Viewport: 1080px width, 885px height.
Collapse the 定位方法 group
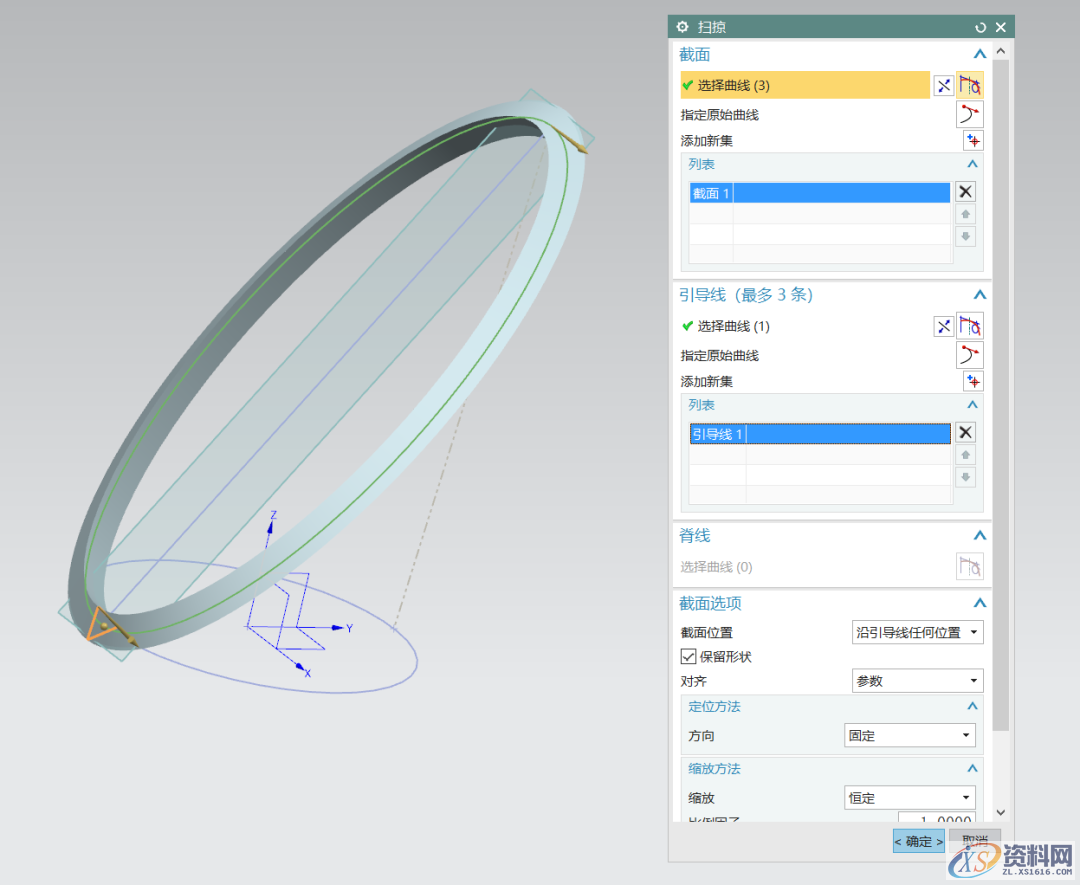coord(971,707)
